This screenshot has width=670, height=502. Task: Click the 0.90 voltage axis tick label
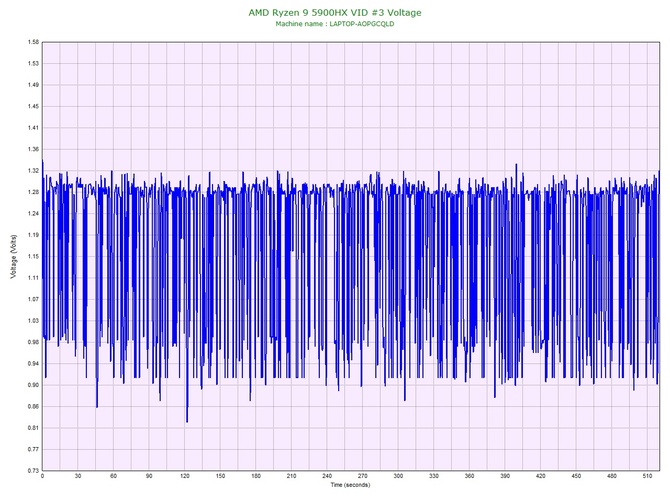click(32, 385)
